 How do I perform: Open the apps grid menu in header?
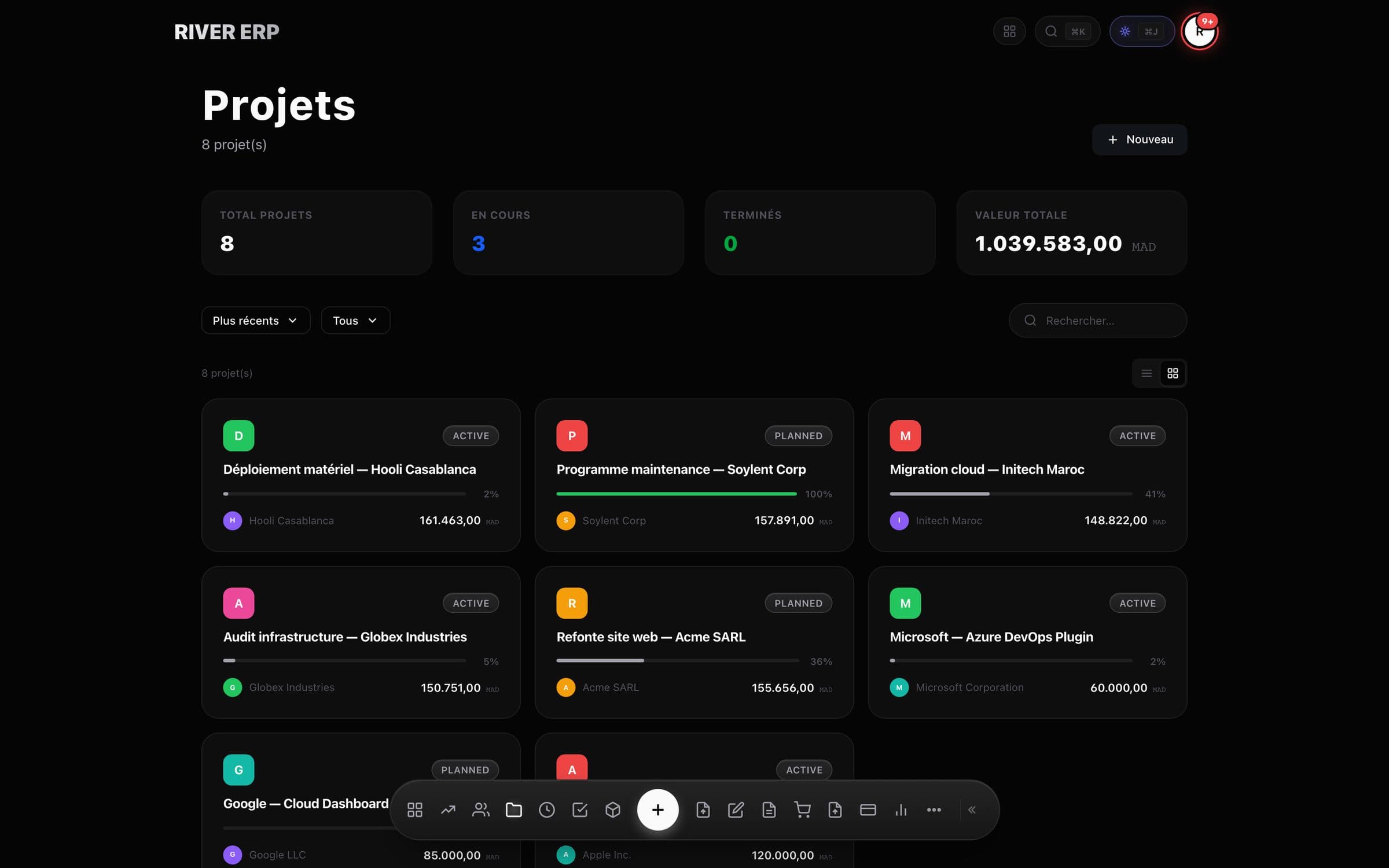coord(1009,31)
